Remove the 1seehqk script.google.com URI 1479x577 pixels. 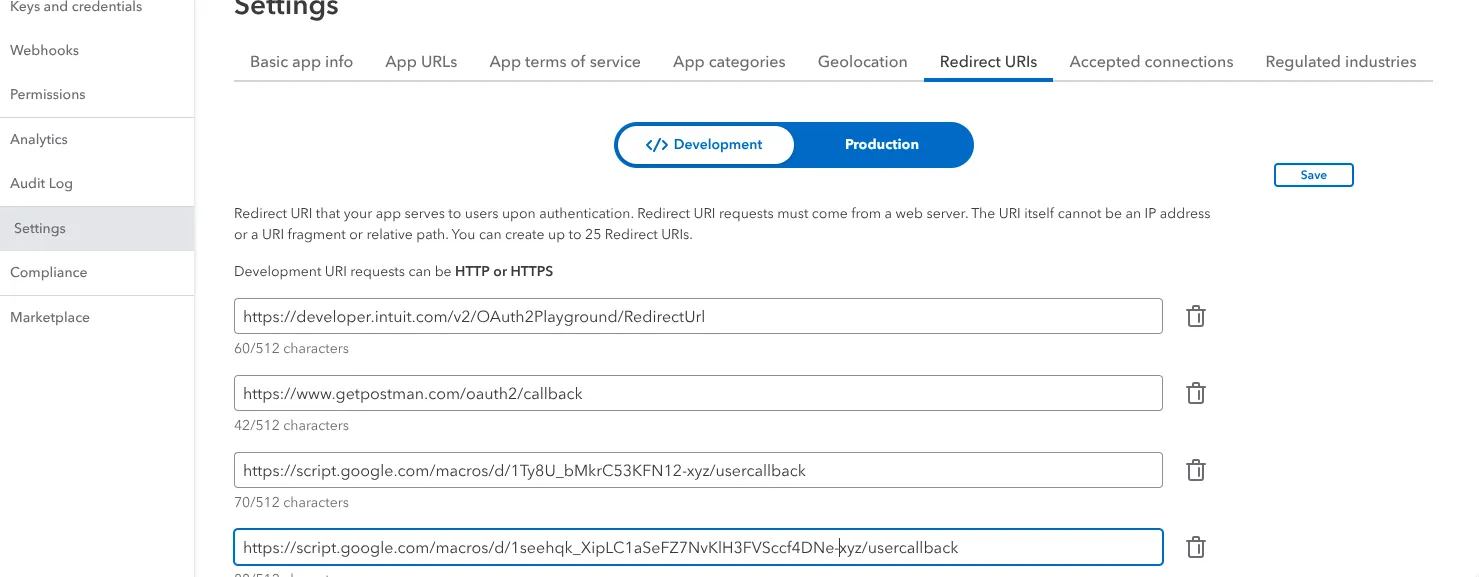(x=1195, y=547)
